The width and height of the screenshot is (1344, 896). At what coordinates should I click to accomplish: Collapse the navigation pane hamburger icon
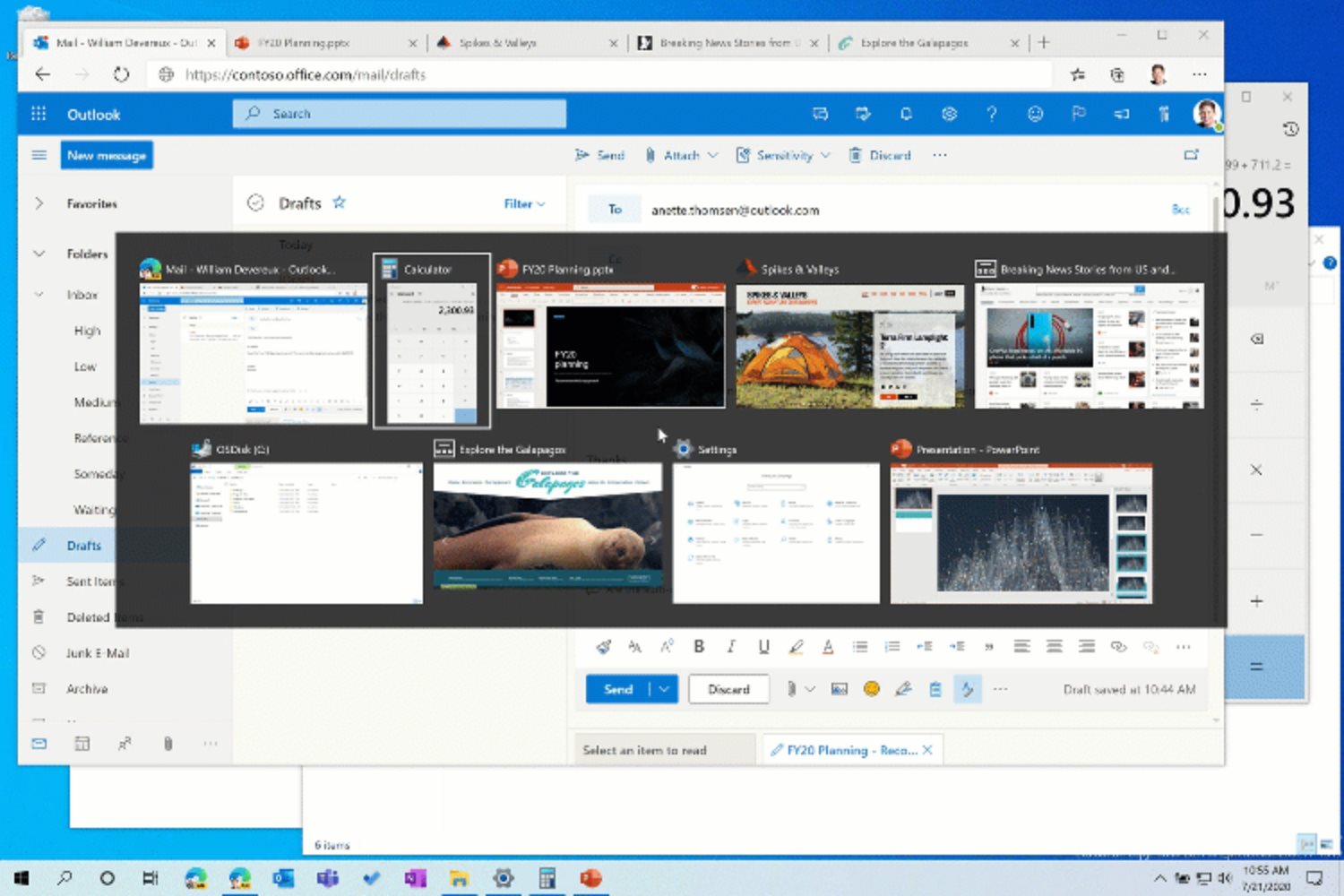39,155
